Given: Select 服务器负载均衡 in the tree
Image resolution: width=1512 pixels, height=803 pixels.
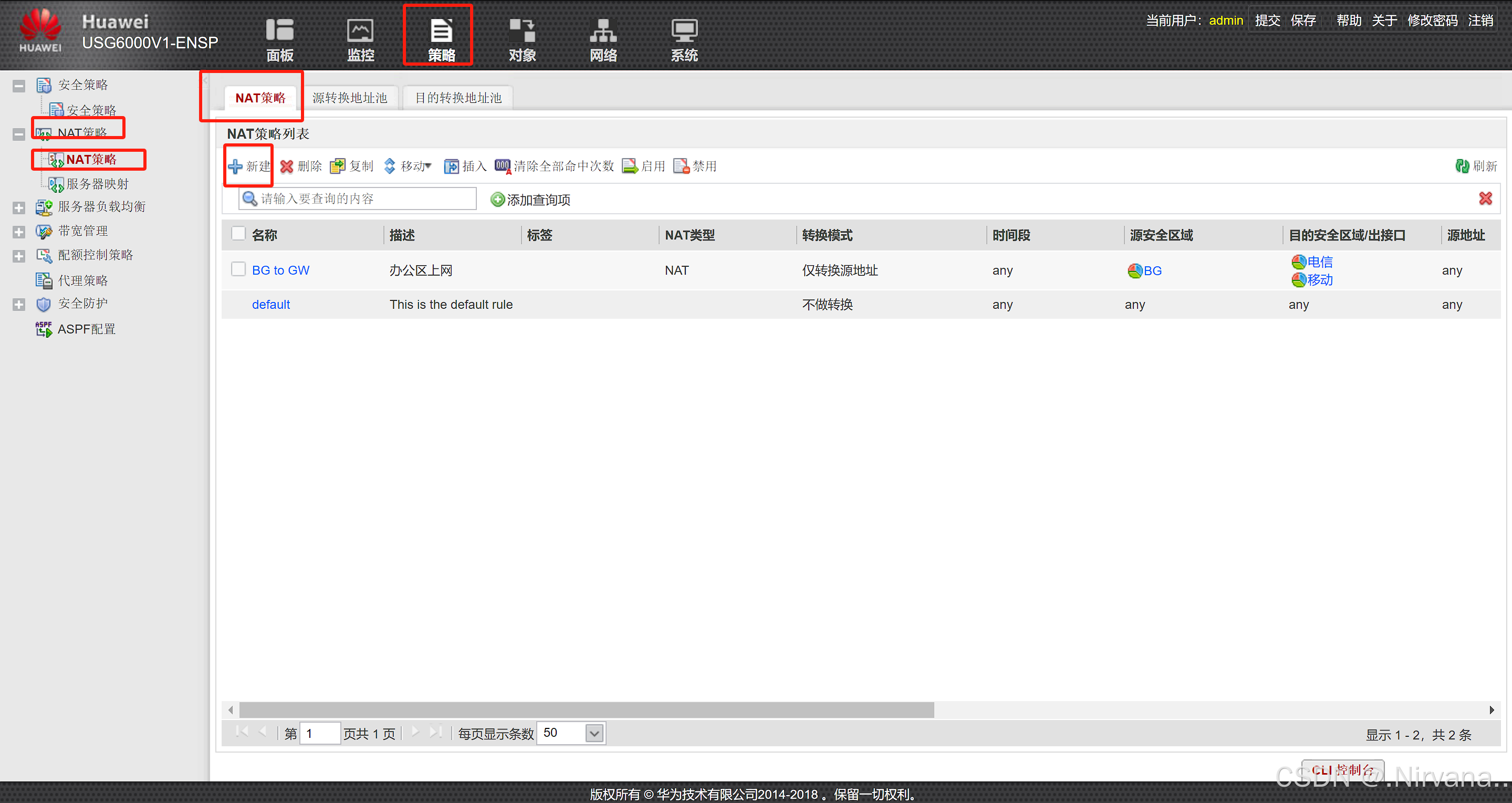Looking at the screenshot, I should [x=90, y=206].
